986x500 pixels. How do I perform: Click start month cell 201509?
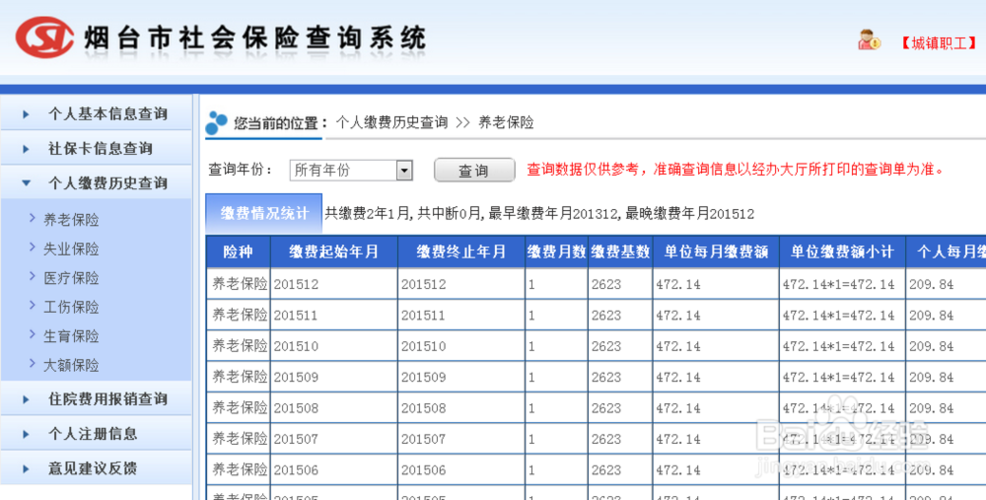334,377
